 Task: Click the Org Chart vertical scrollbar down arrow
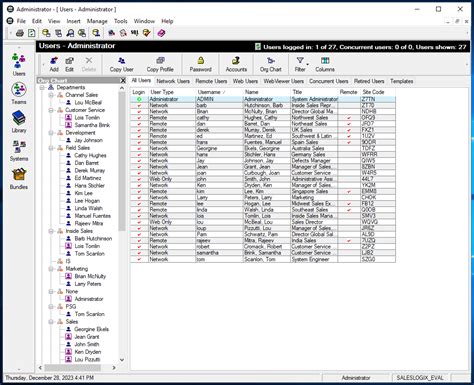point(122,360)
